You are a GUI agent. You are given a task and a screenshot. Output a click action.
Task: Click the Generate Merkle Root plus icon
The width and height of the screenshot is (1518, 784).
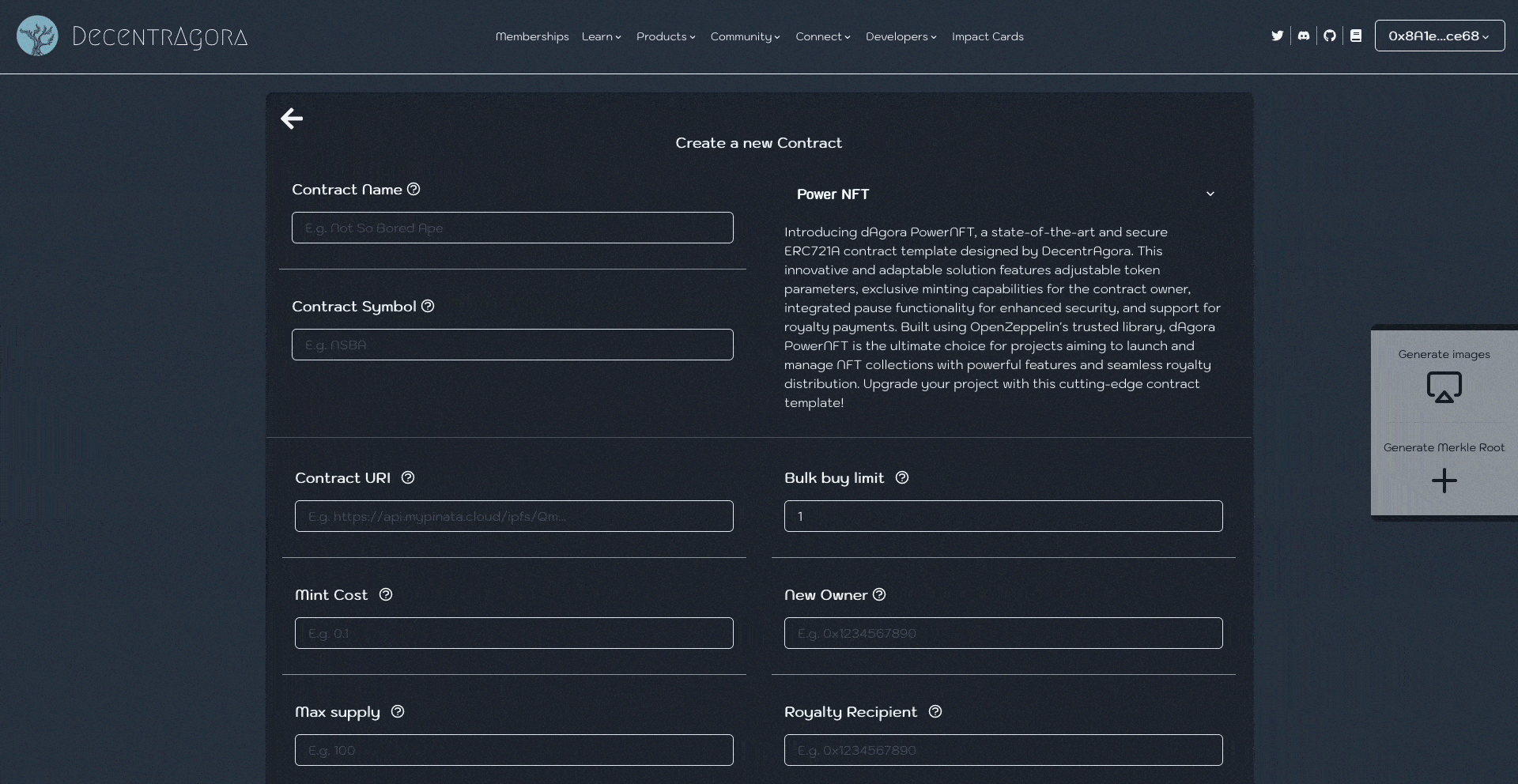(x=1444, y=481)
